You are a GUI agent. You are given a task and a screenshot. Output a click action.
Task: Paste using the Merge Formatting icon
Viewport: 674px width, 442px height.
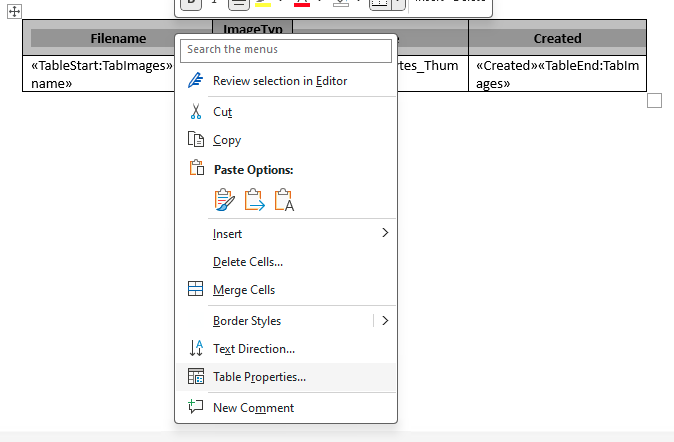255,200
